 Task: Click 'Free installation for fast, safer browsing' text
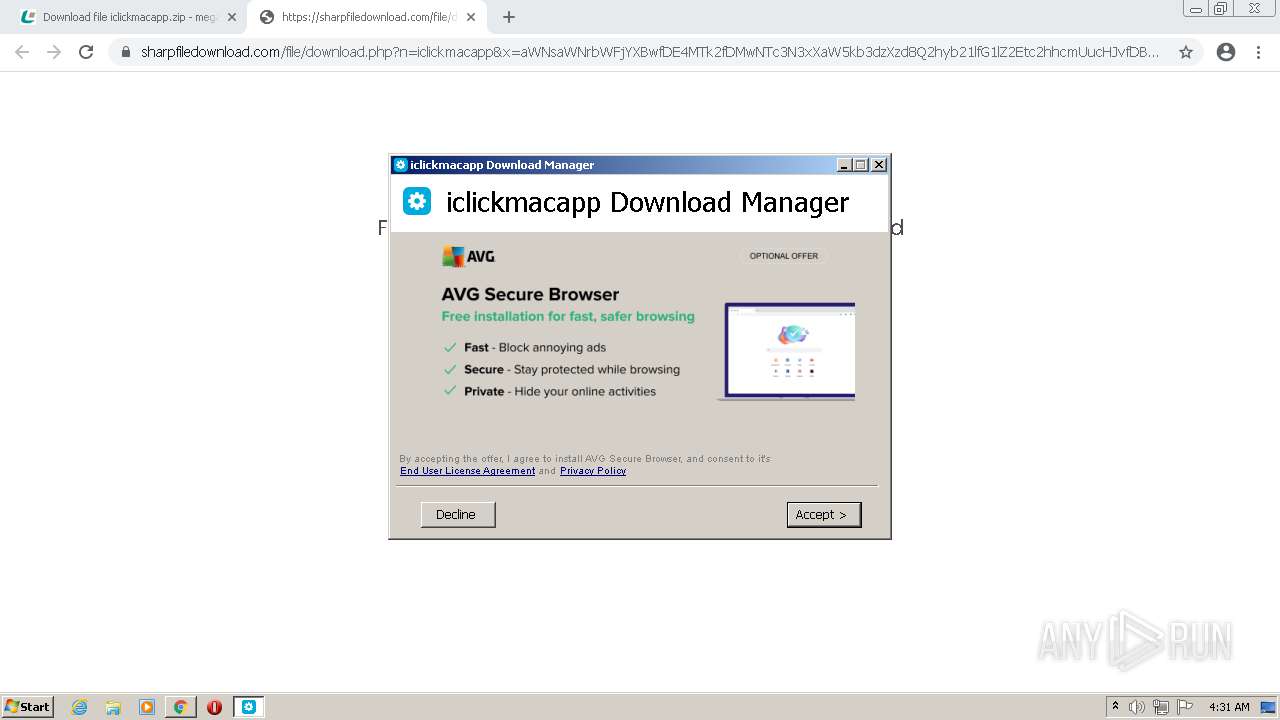point(568,316)
